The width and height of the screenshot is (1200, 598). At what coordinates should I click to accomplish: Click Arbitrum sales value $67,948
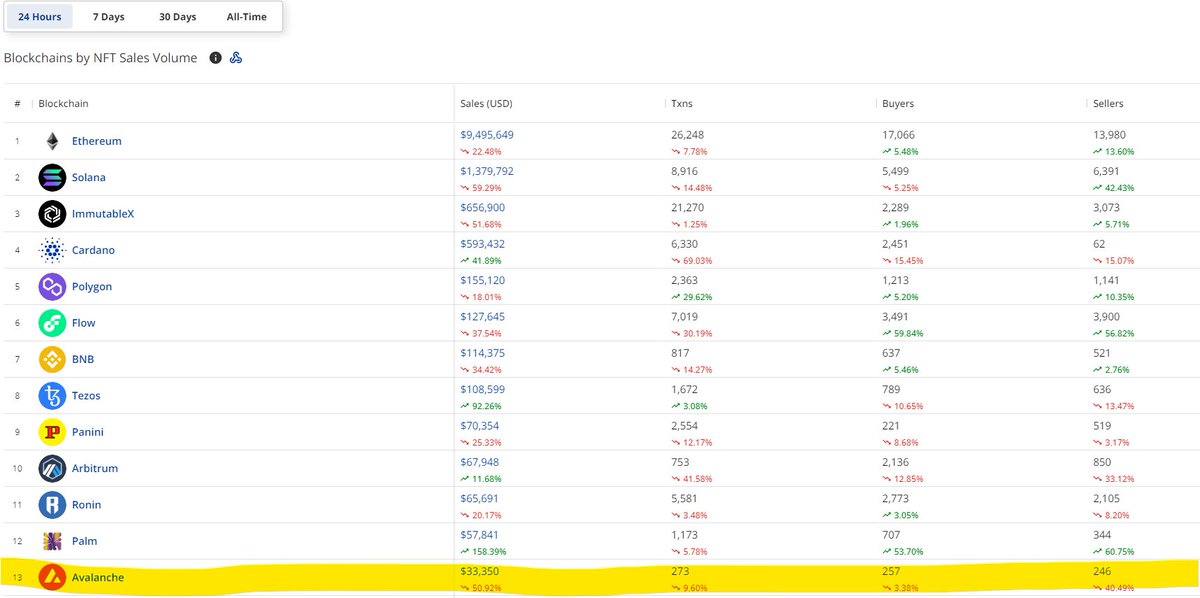pos(480,461)
